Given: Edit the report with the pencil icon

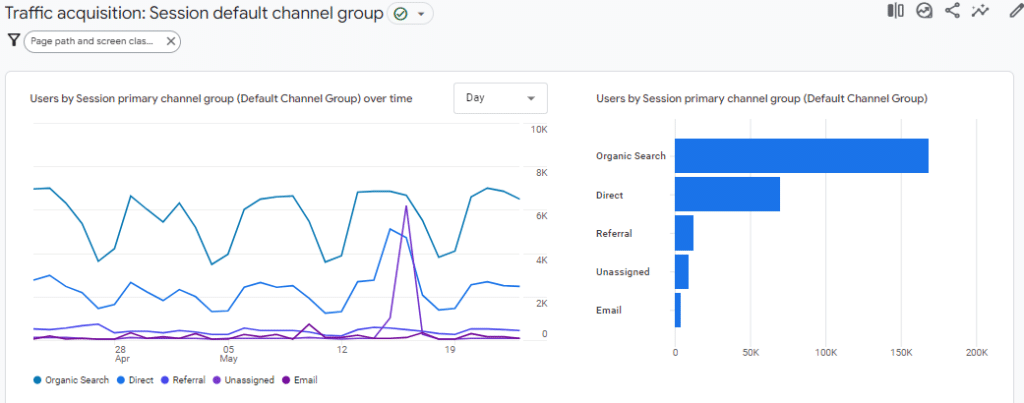Looking at the screenshot, I should (1016, 11).
